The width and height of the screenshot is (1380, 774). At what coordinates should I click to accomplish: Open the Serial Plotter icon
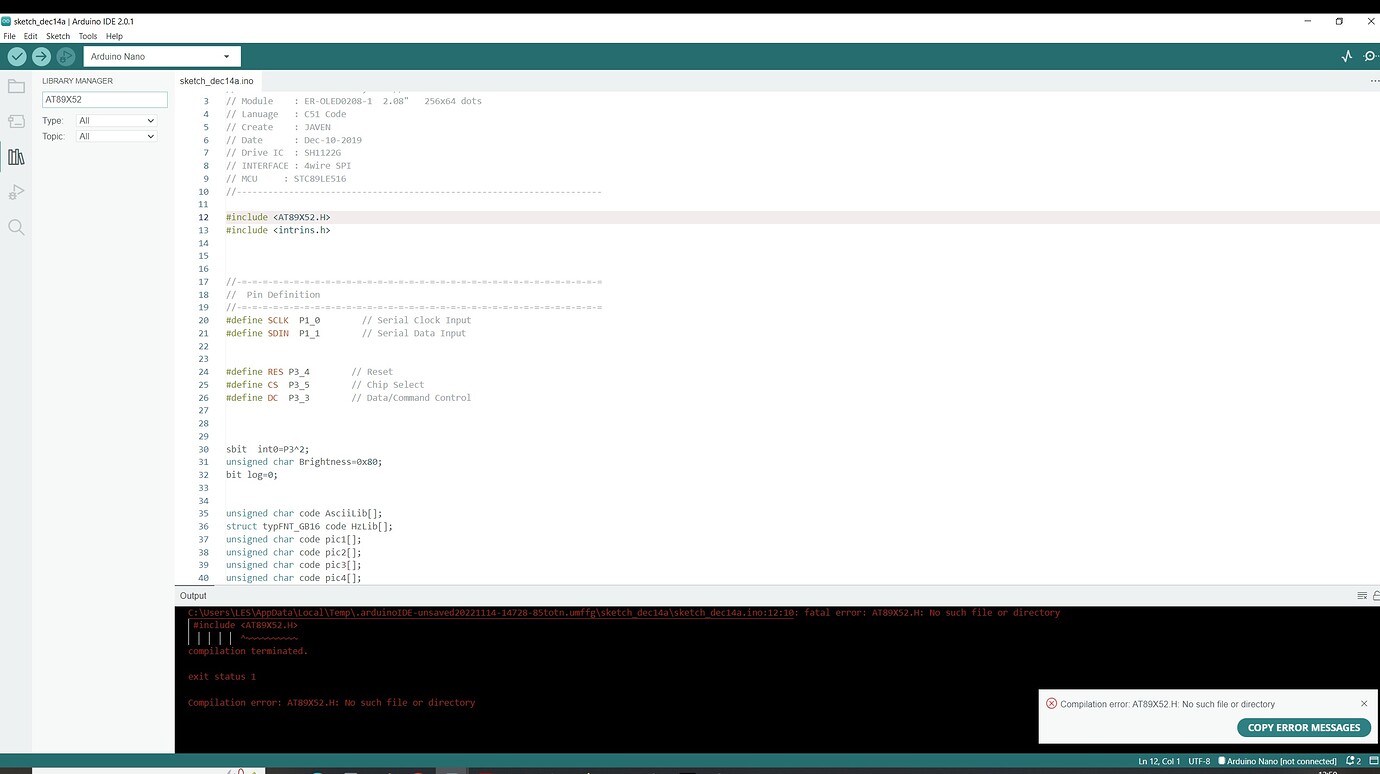(x=1346, y=56)
